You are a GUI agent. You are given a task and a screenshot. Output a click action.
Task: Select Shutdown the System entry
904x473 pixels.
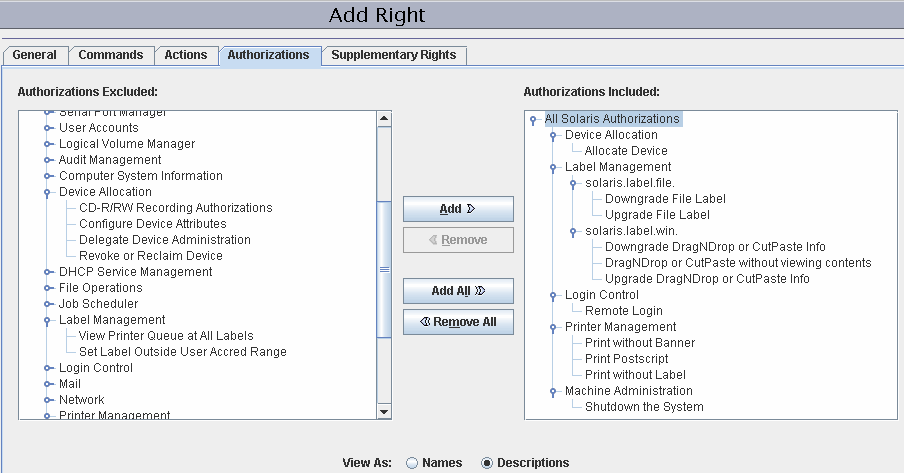(643, 407)
